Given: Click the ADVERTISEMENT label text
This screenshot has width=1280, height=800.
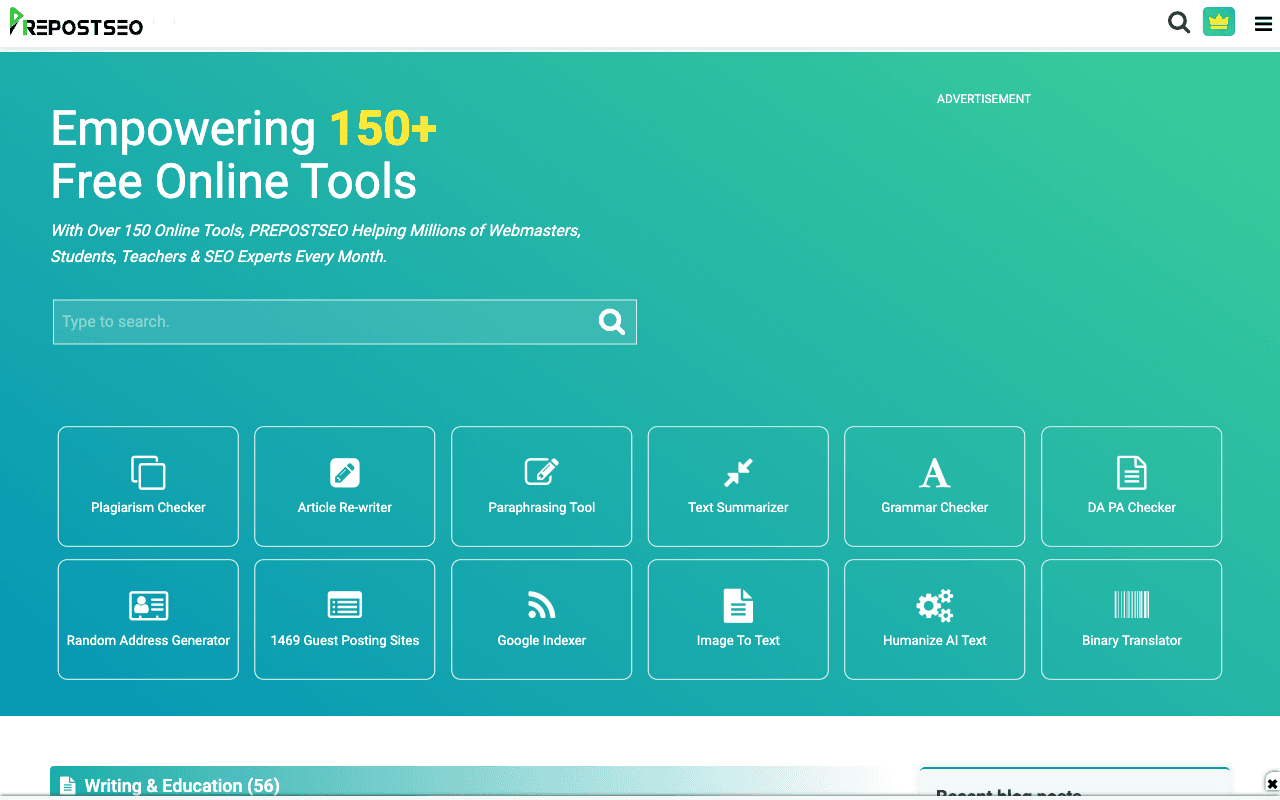Looking at the screenshot, I should (x=984, y=99).
